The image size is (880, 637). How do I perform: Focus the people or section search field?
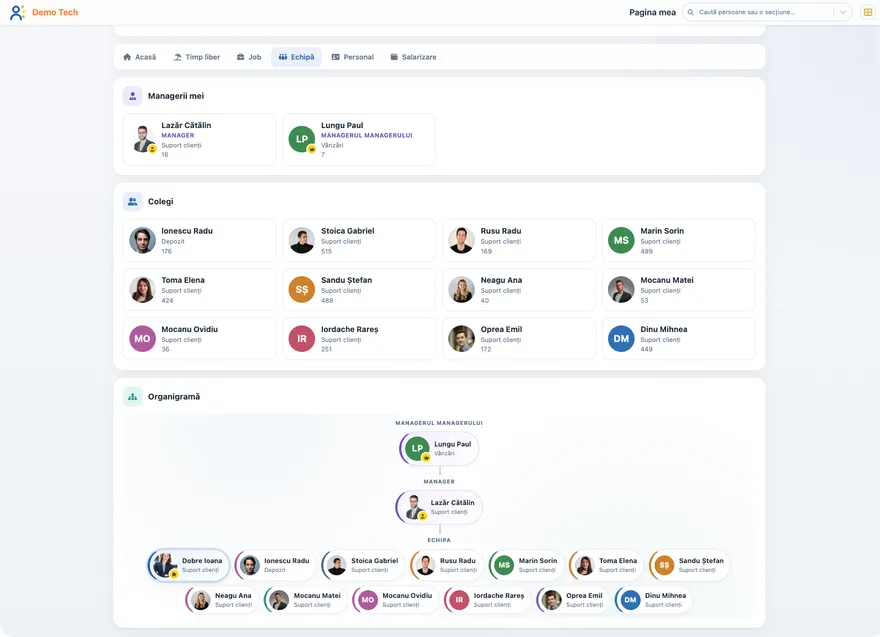(x=767, y=12)
